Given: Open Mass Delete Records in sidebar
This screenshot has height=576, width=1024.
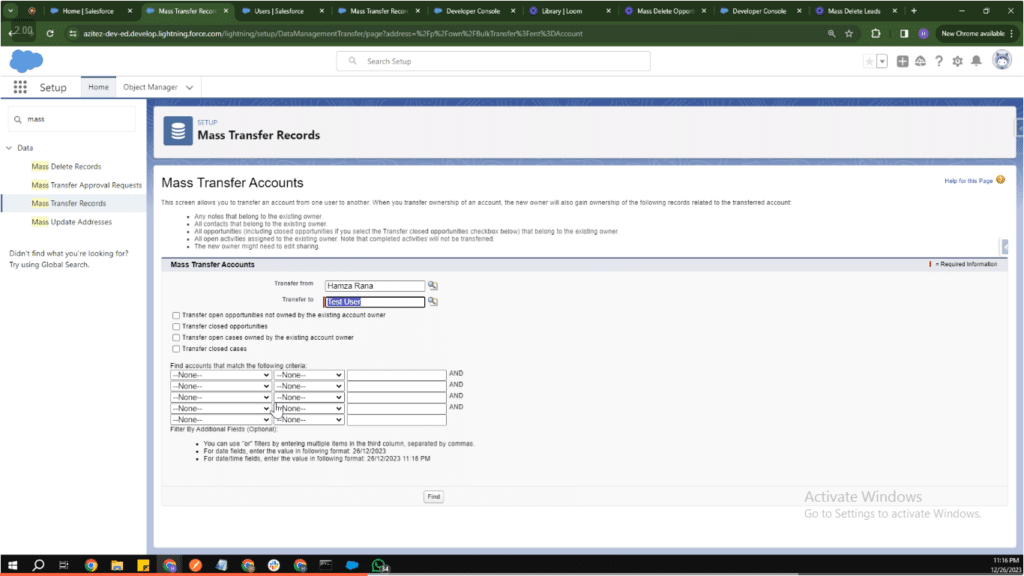Looking at the screenshot, I should click(x=66, y=167).
